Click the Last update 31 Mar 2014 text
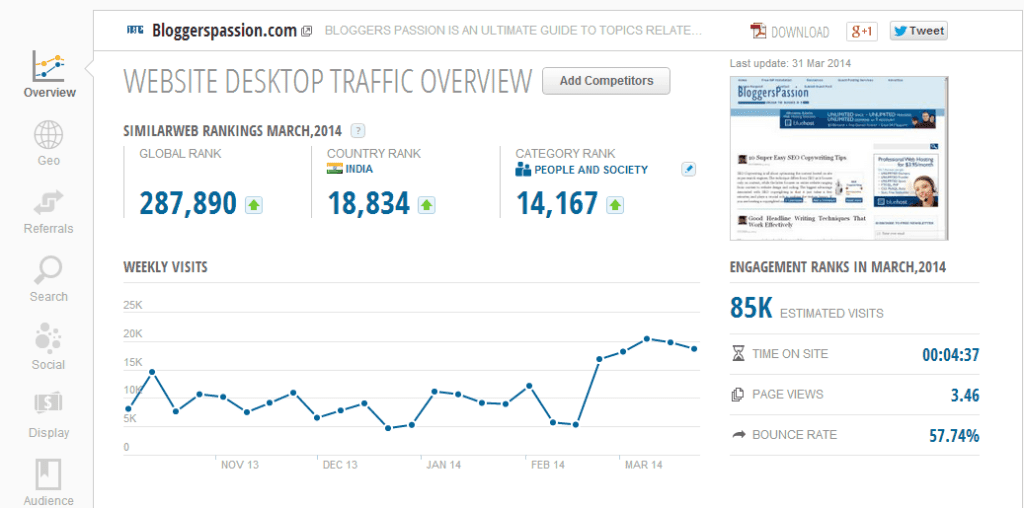Viewport: 1024px width, 508px height. [x=790, y=63]
